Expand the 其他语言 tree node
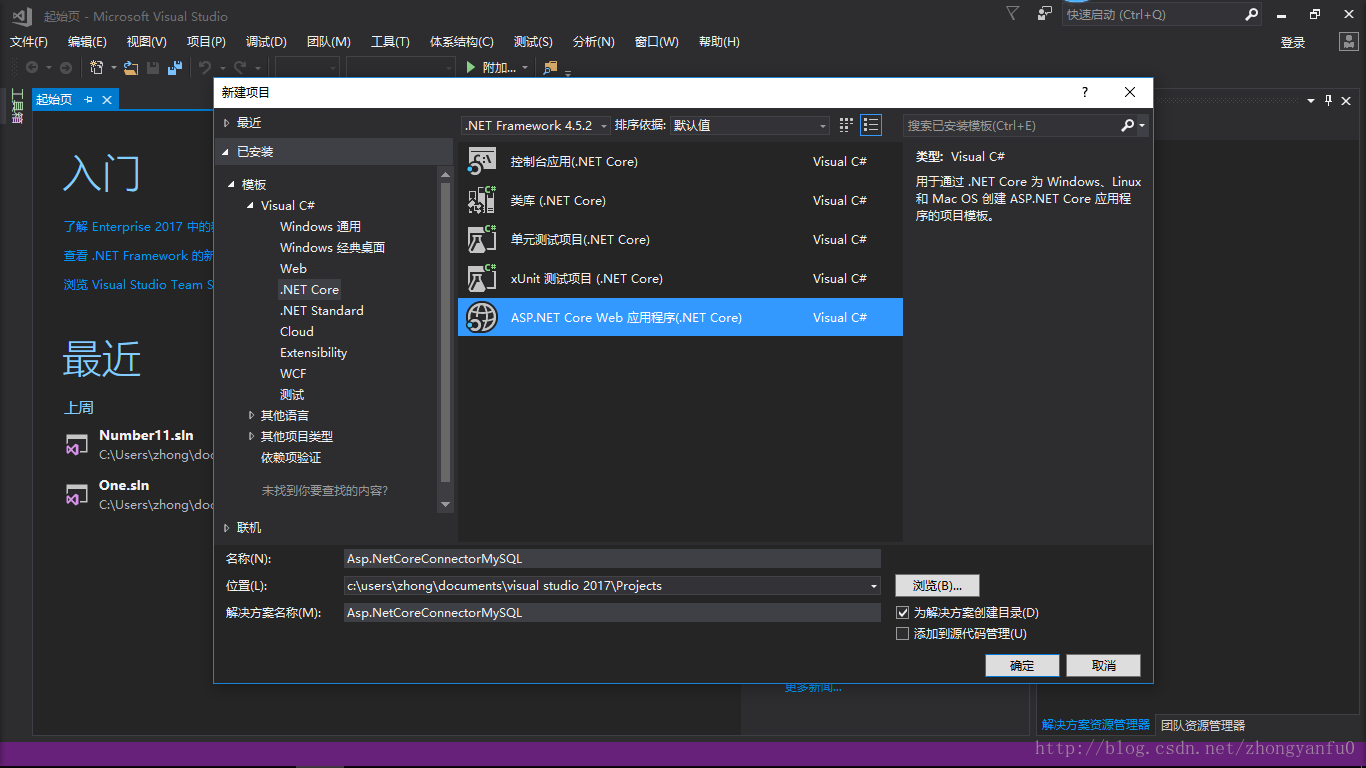The image size is (1366, 768). click(x=251, y=415)
